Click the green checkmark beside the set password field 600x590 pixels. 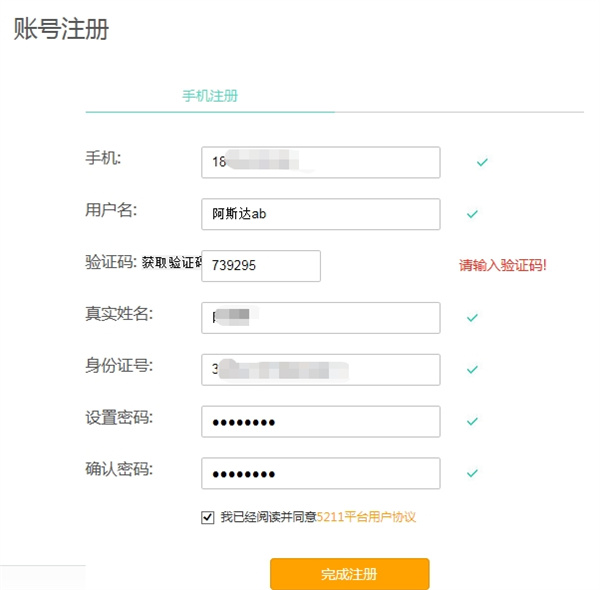pos(472,422)
